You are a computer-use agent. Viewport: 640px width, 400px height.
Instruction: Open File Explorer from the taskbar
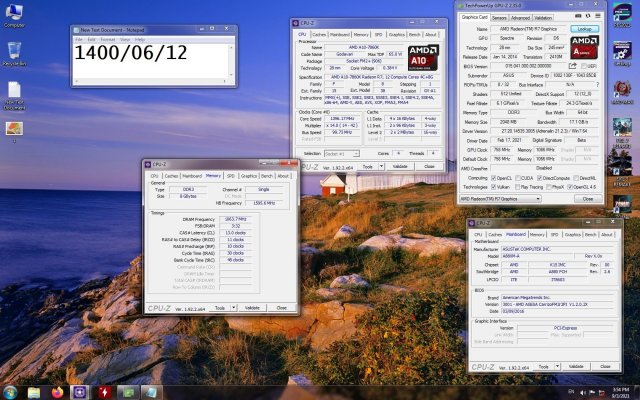click(34, 390)
